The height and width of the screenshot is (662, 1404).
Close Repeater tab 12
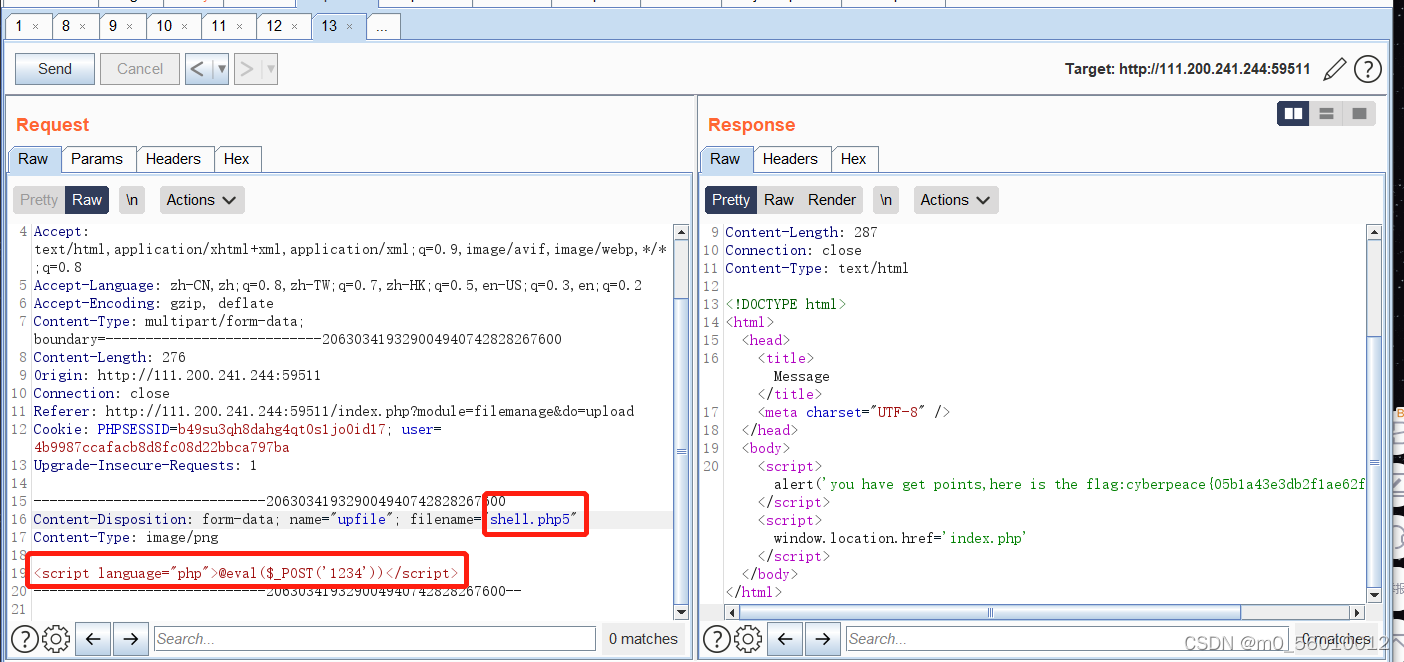pos(296,26)
